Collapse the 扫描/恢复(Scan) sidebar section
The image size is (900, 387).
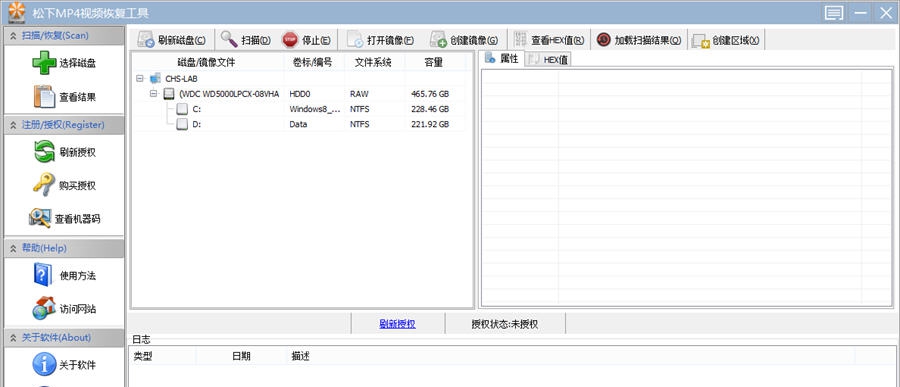point(13,36)
